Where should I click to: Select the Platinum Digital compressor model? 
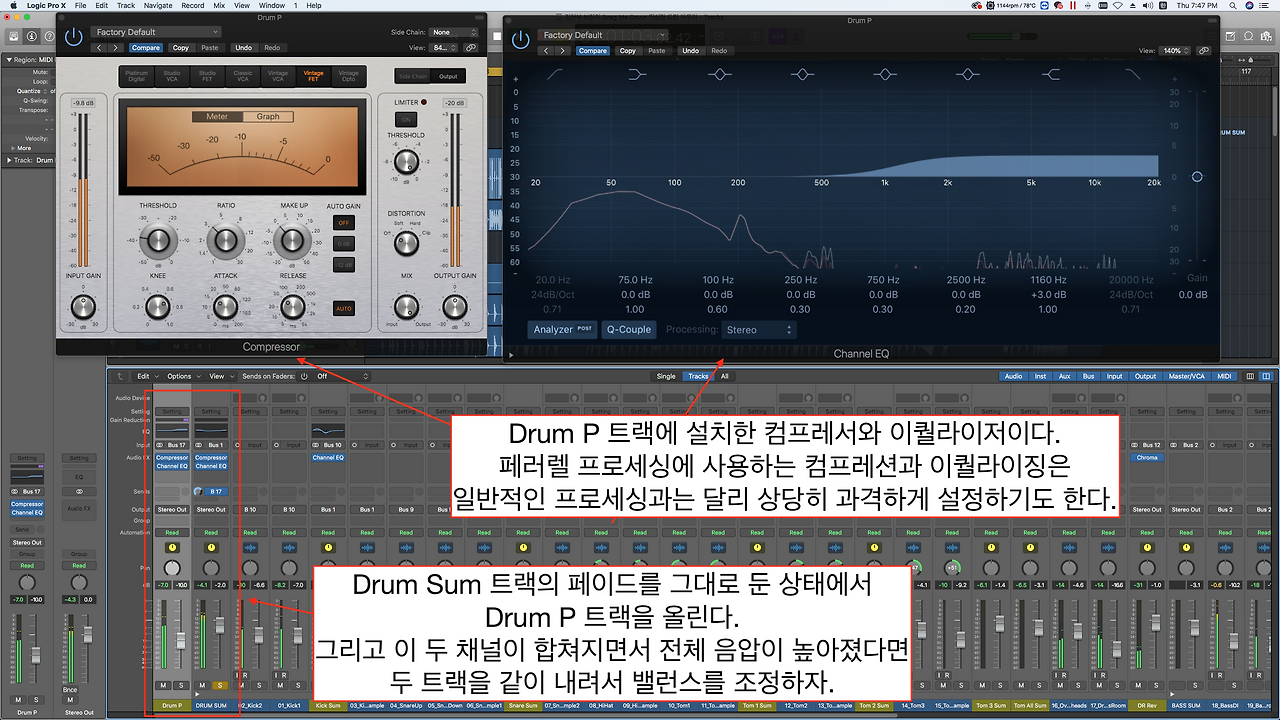136,76
